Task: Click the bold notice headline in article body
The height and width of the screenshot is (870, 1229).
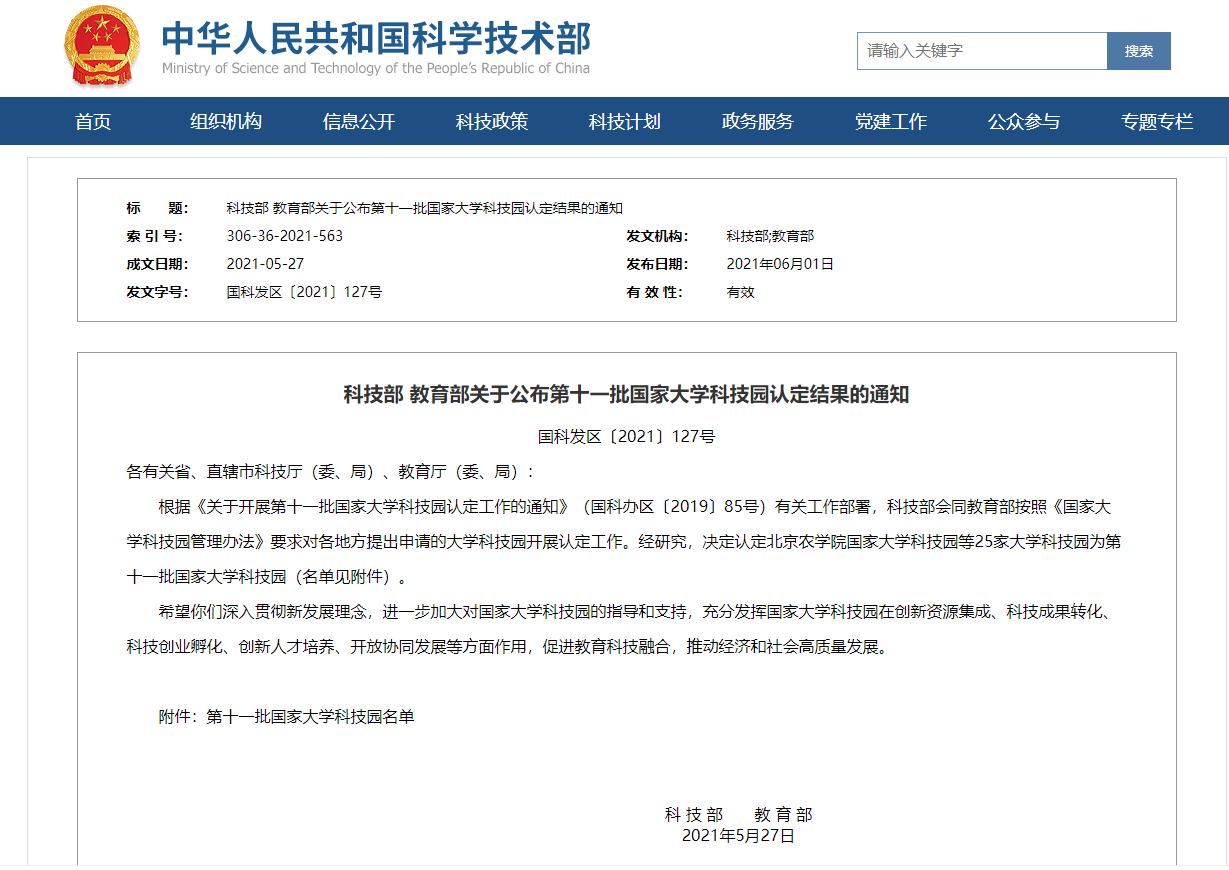Action: pyautogui.click(x=626, y=394)
